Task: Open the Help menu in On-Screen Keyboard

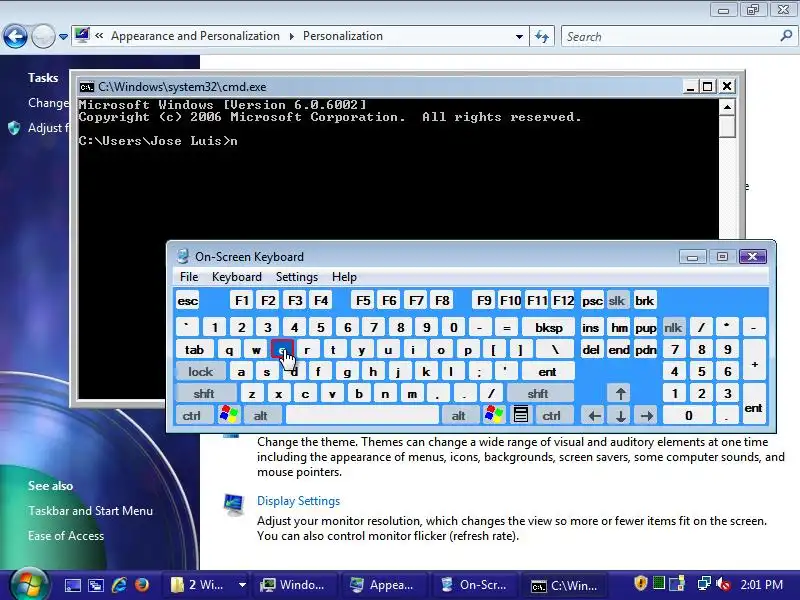Action: 344,277
